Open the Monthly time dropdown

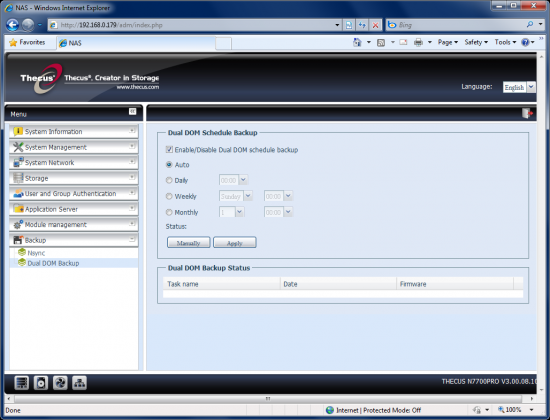288,212
